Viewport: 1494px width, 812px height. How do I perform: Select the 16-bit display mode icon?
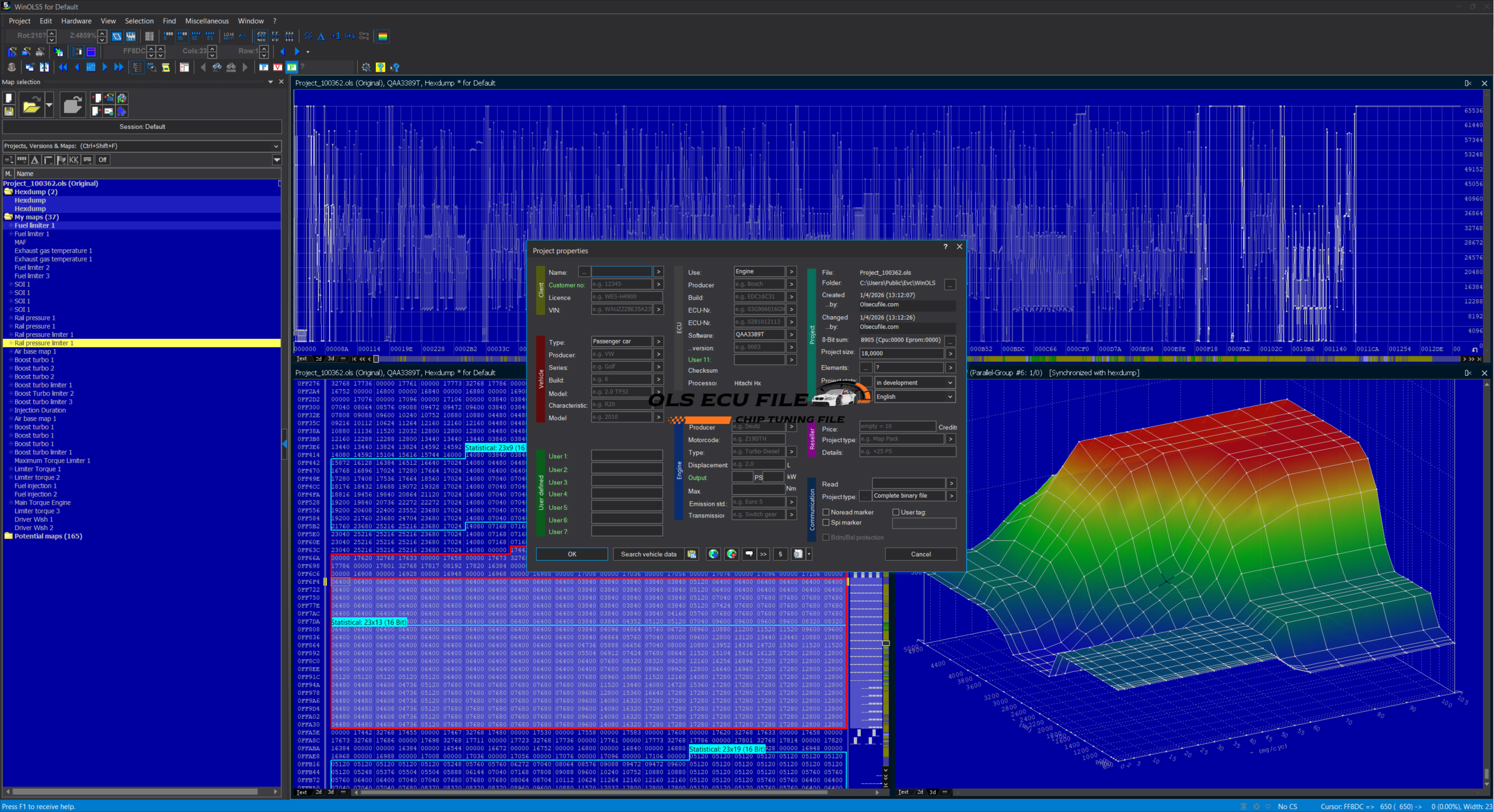pyautogui.click(x=181, y=36)
